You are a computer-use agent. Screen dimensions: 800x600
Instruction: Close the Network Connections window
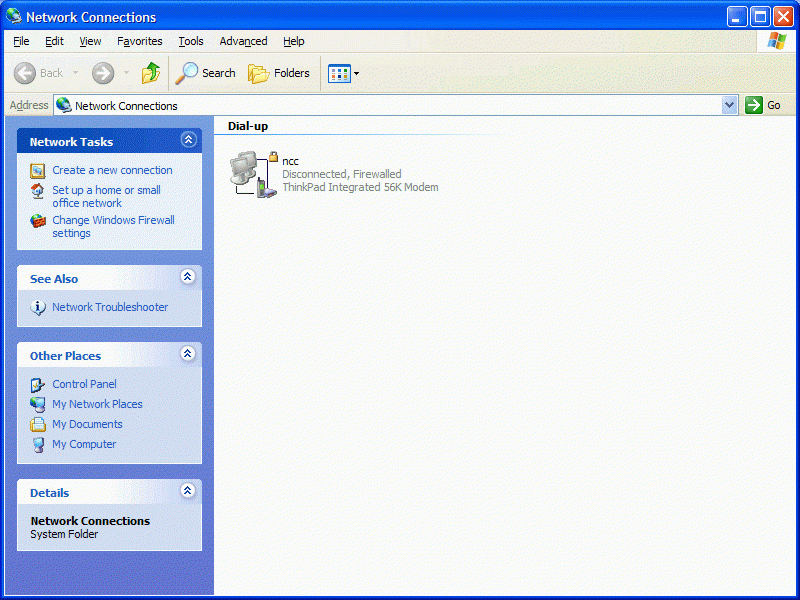783,17
